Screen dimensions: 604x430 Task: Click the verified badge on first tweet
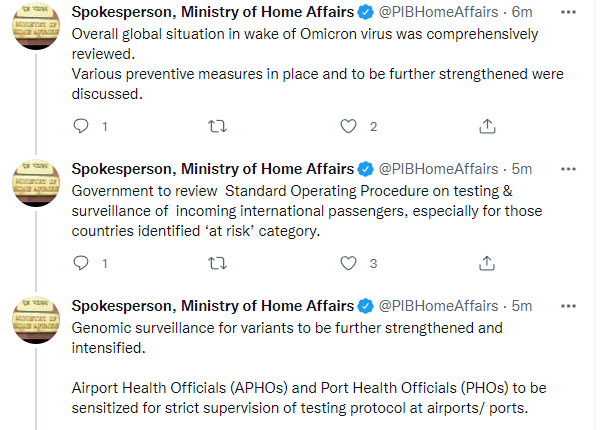pyautogui.click(x=367, y=13)
